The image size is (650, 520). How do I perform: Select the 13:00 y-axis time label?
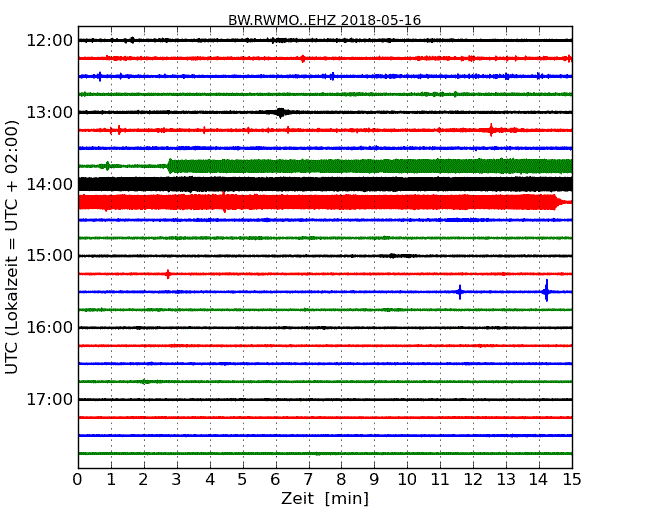pyautogui.click(x=49, y=112)
